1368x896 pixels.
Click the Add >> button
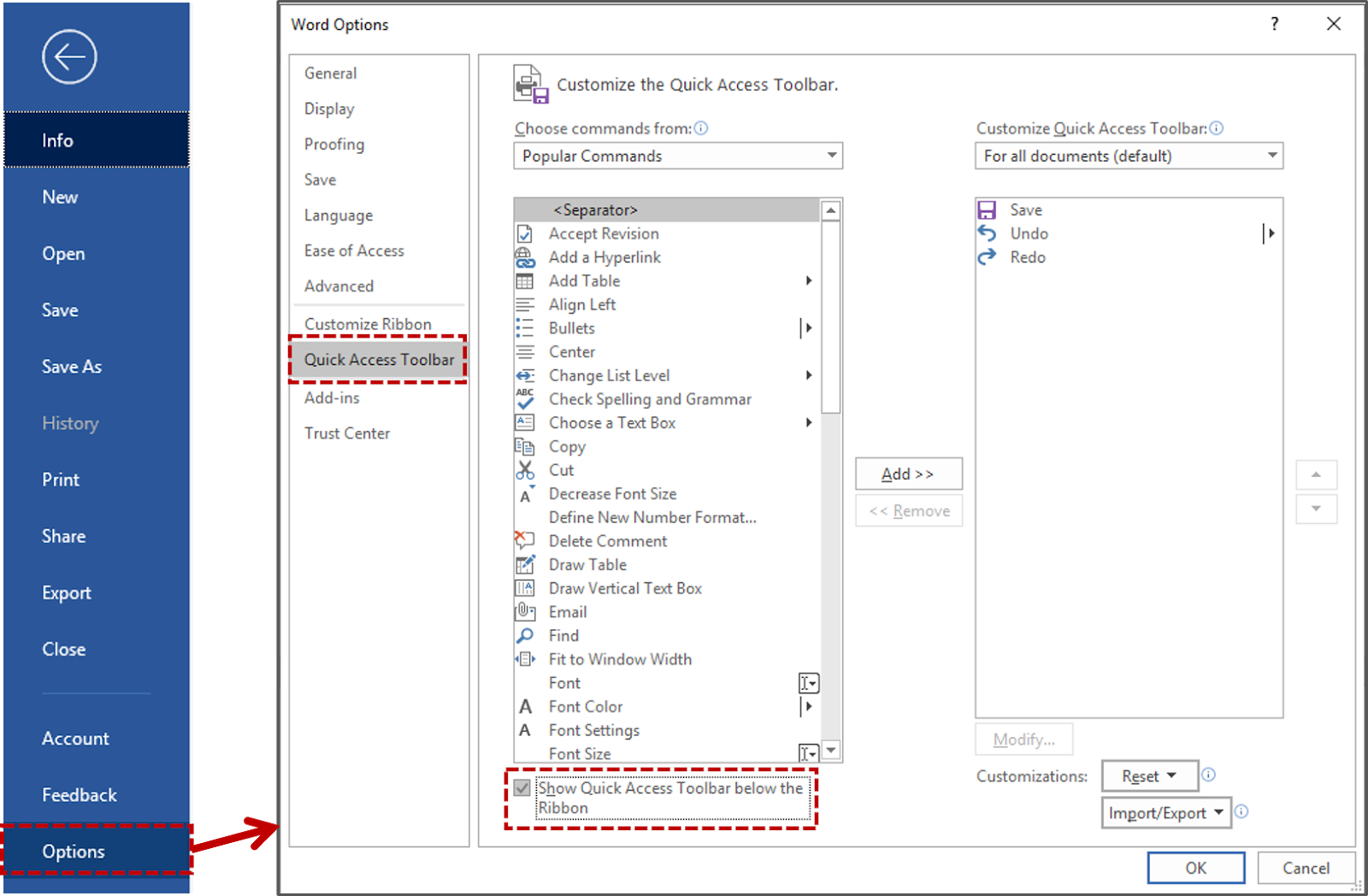point(909,474)
